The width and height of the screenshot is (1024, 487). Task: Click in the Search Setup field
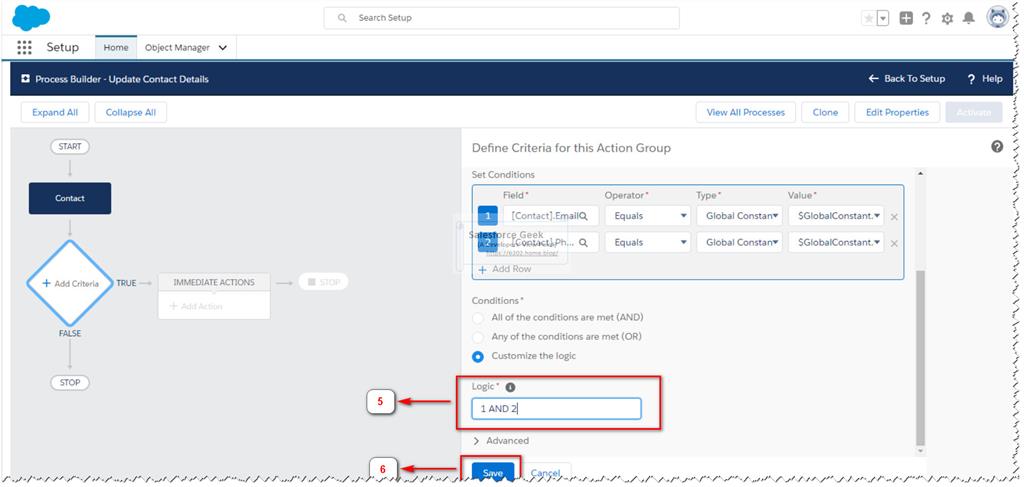pyautogui.click(x=502, y=18)
